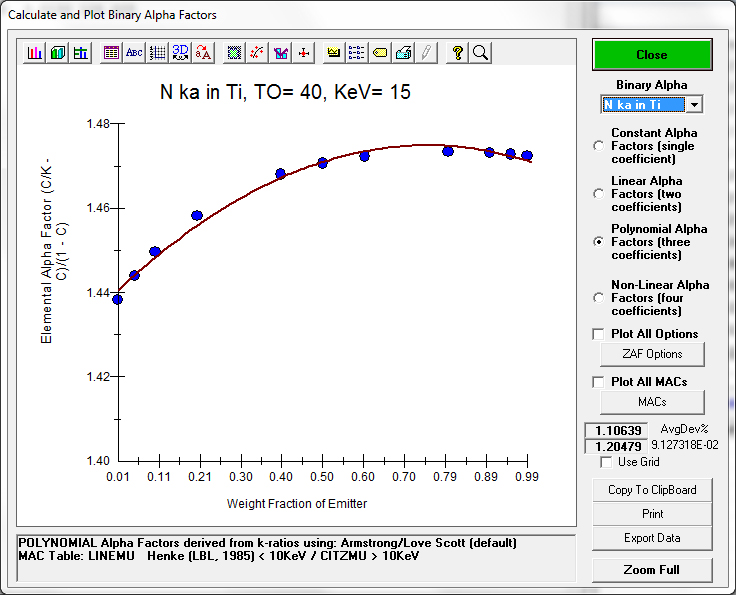736x595 pixels.
Task: Enable the Plot All Options checkbox
Action: pyautogui.click(x=599, y=334)
